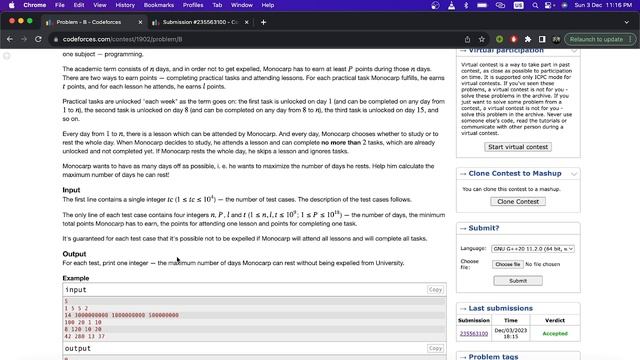The image size is (640, 360).
Task: Click the Problem tags panel heading
Action: pyautogui.click(x=493, y=356)
